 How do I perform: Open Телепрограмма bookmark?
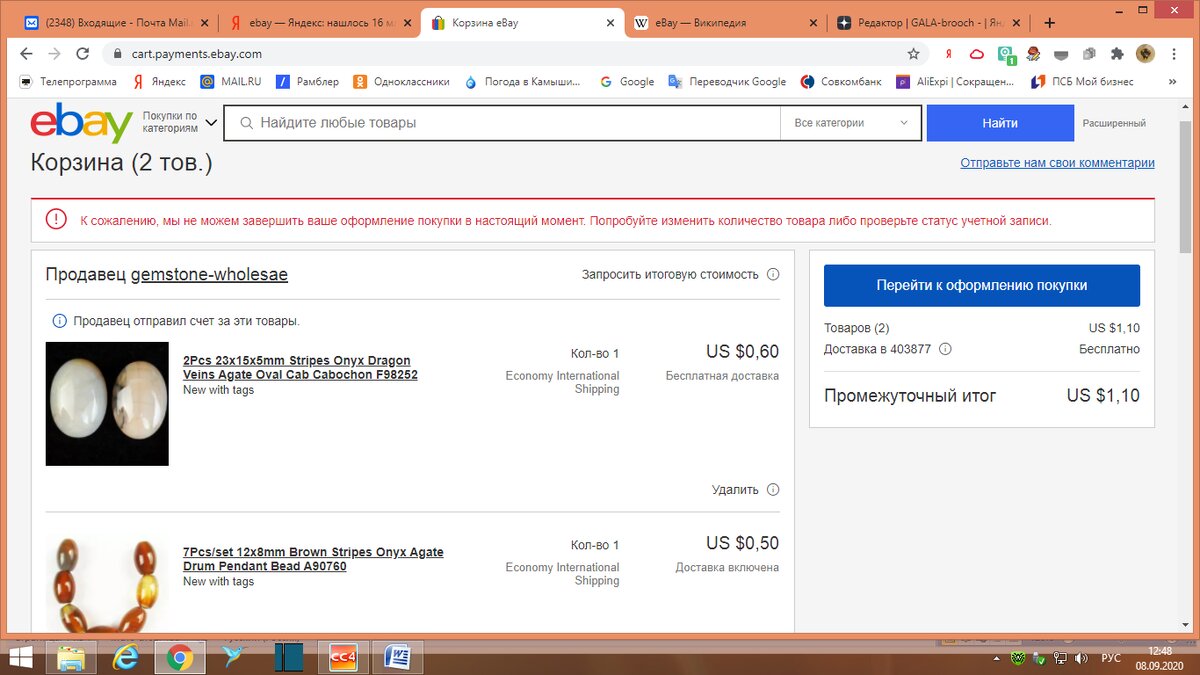click(x=69, y=82)
